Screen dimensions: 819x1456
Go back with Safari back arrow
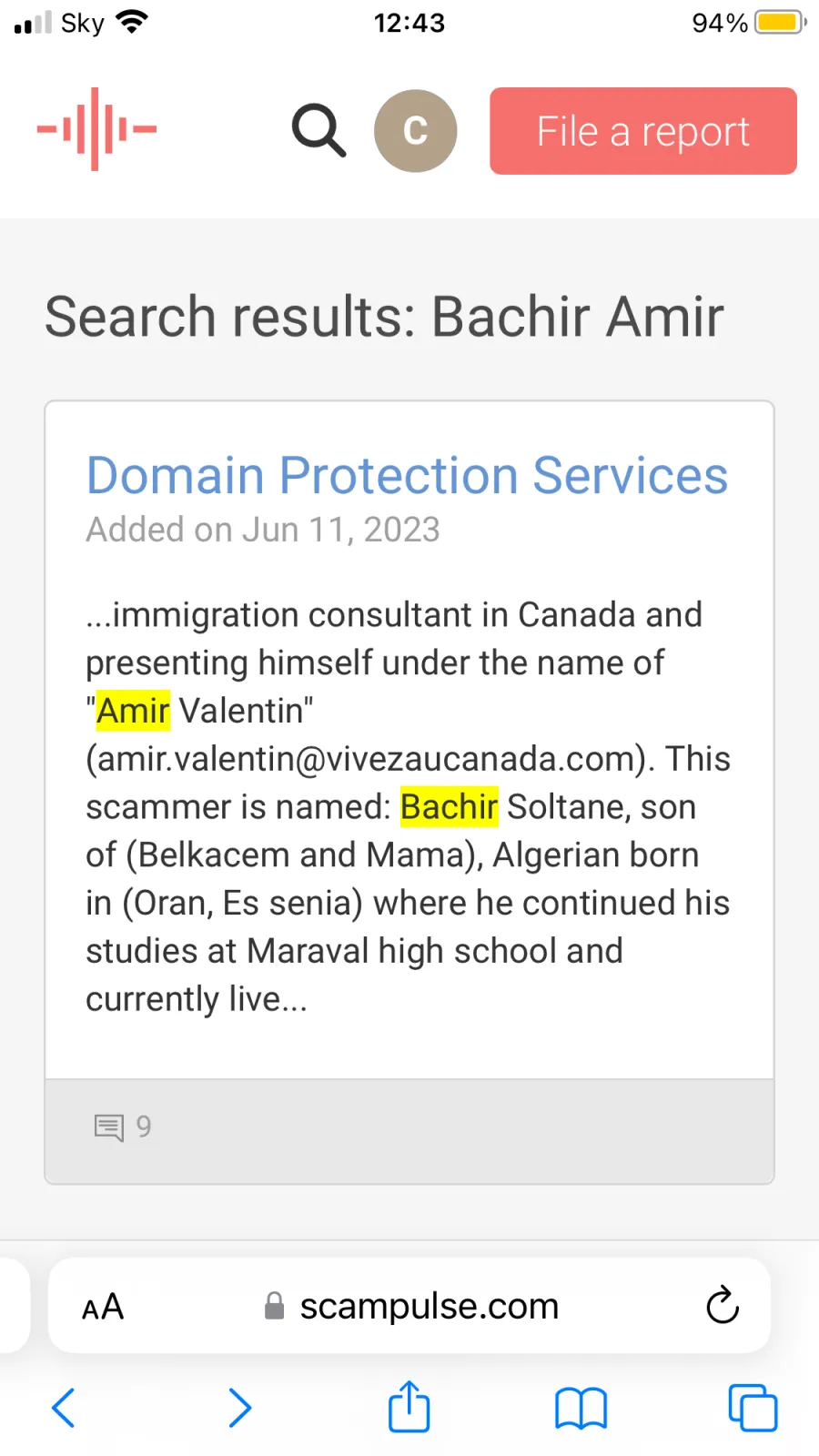(x=64, y=1408)
